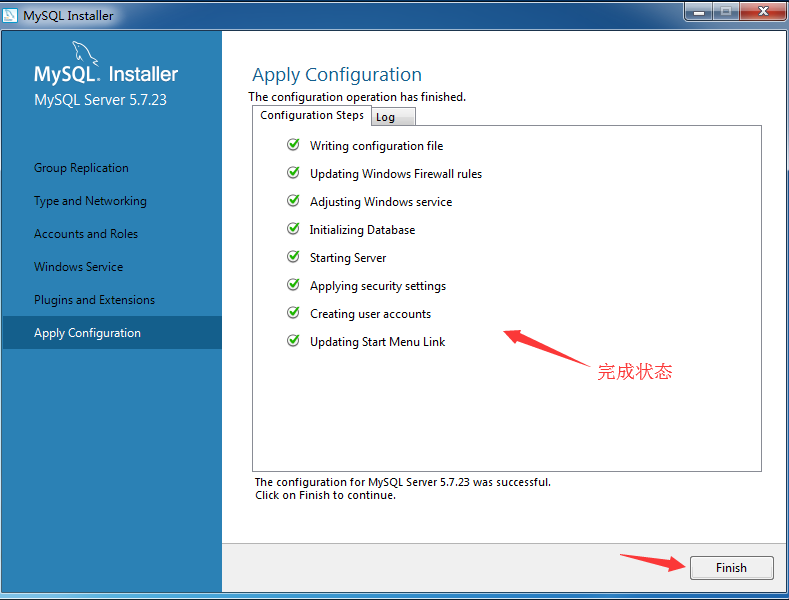Click the checkmark icon for Updating Windows Firewall rules
This screenshot has width=789, height=600.
pos(293,173)
